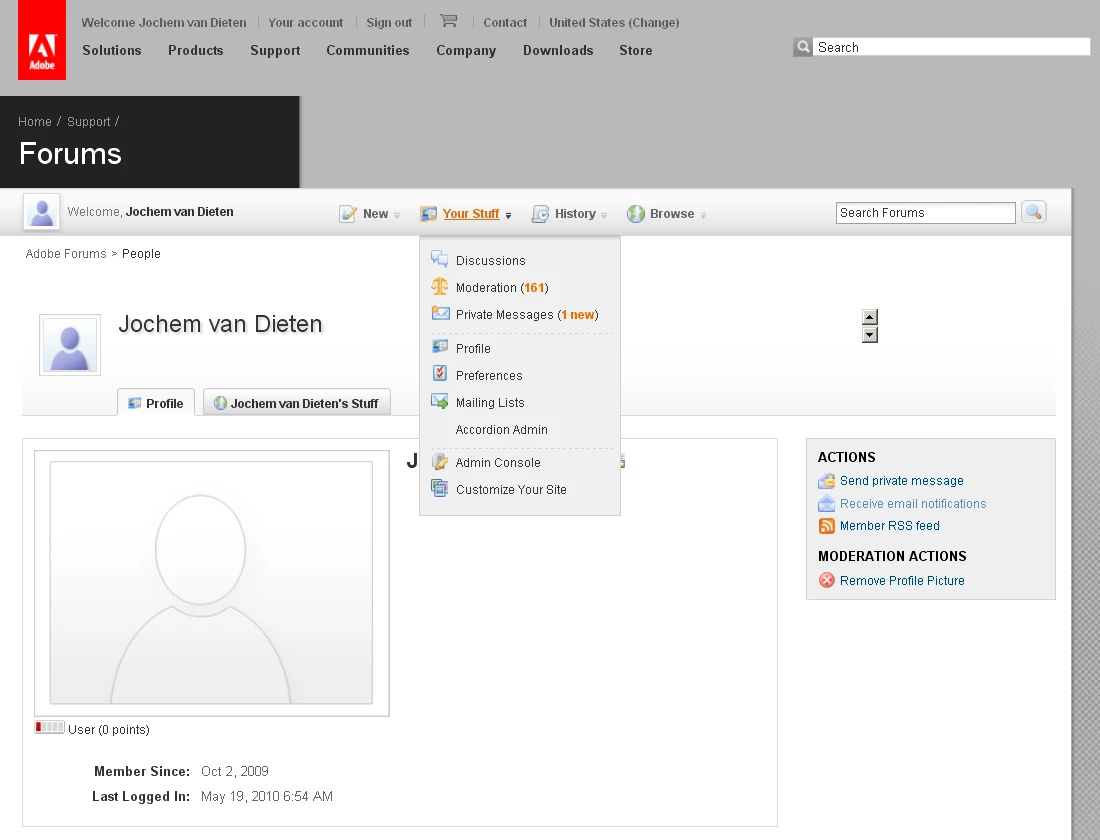Click the Adobe logo

point(41,40)
